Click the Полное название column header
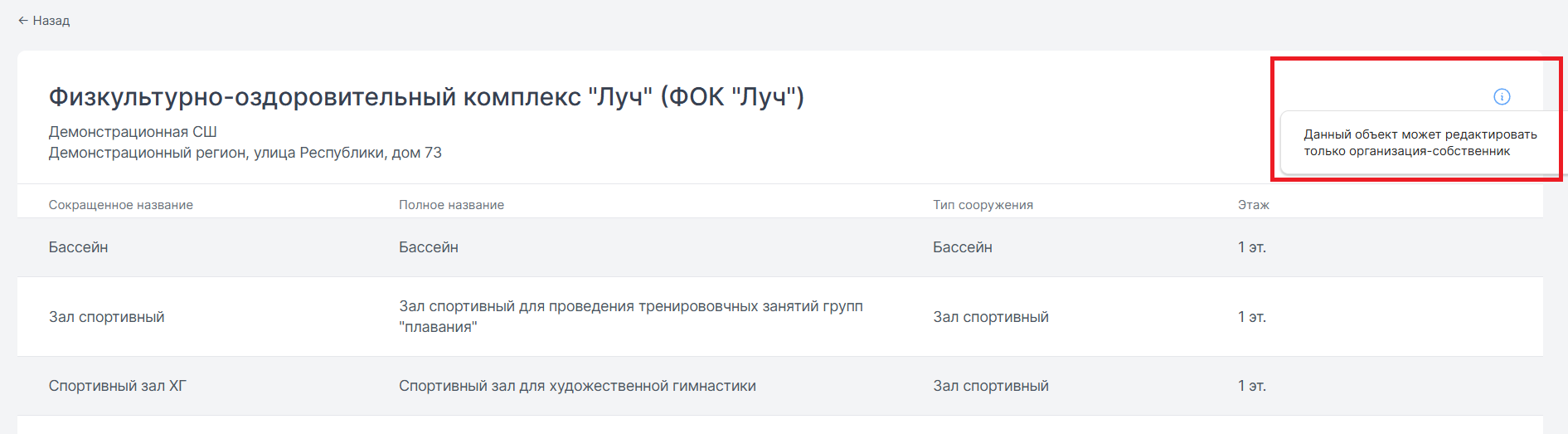The image size is (1568, 434). (451, 205)
